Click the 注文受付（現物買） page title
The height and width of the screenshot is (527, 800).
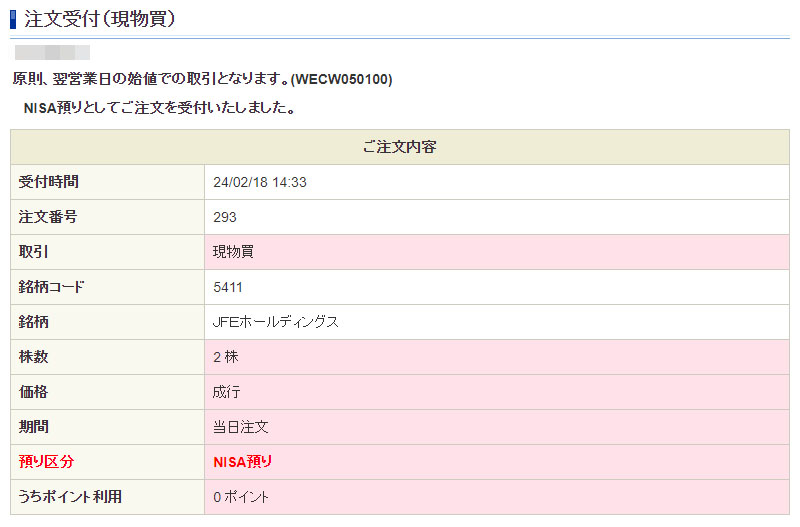[99, 18]
